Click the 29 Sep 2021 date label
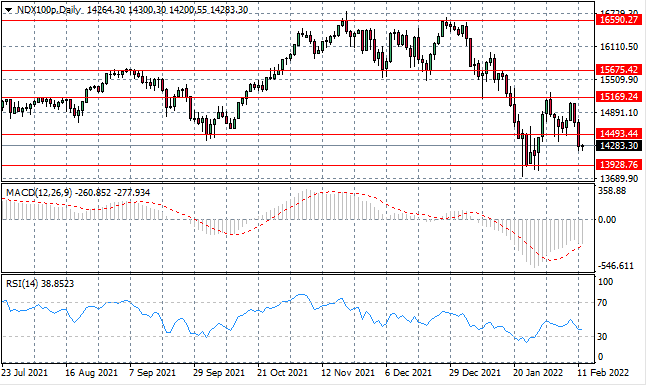 click(x=219, y=373)
